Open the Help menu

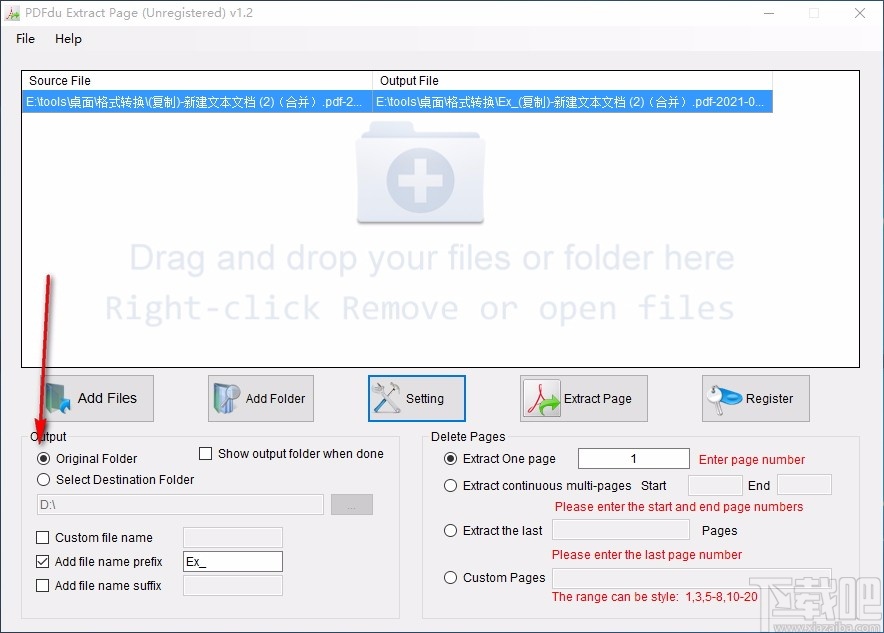point(68,39)
